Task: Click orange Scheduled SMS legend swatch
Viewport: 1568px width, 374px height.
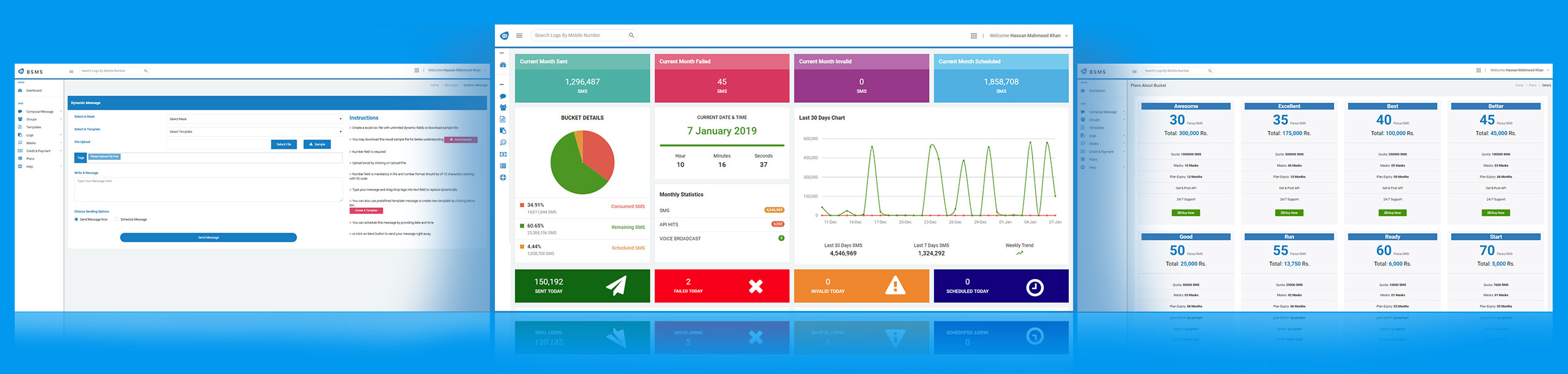Action: [x=522, y=247]
